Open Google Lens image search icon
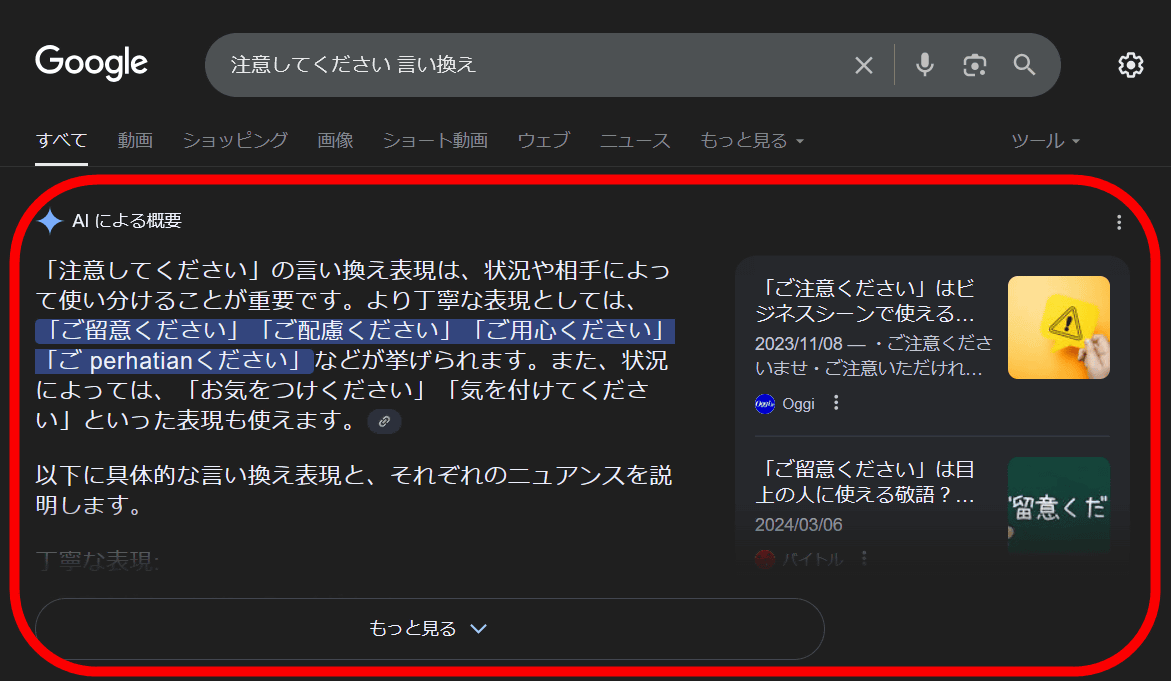1171x681 pixels. [974, 66]
